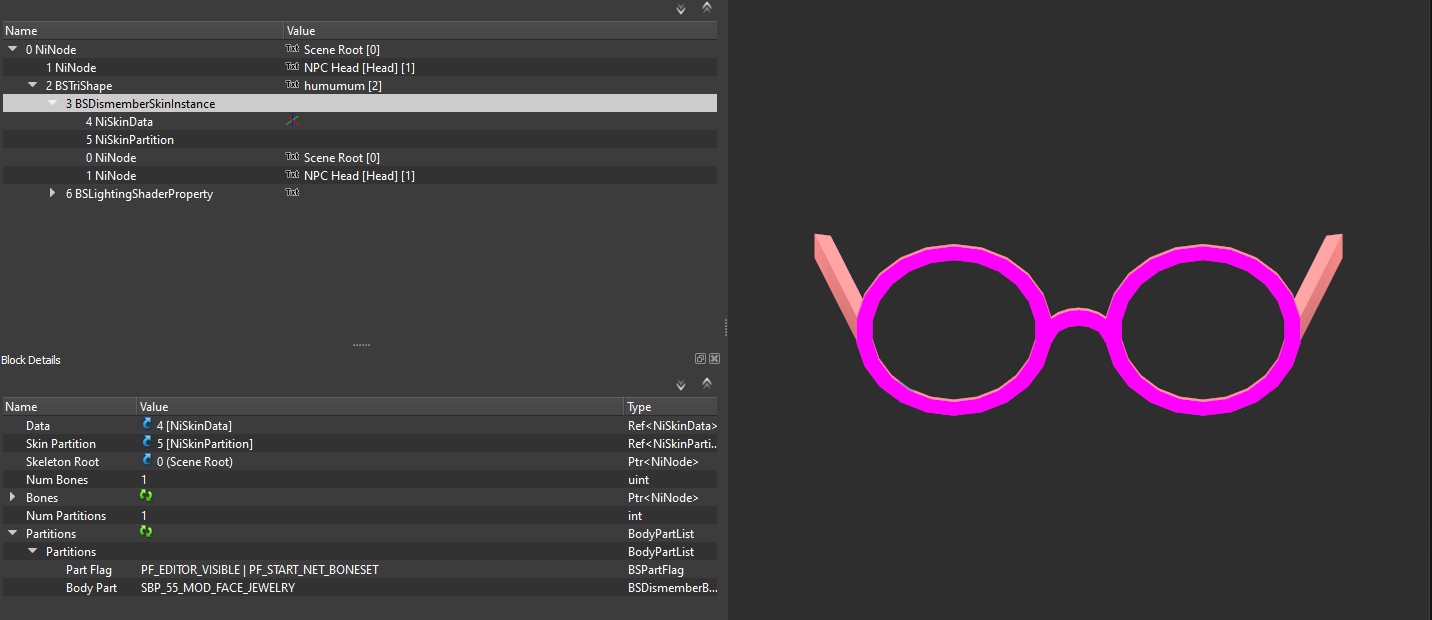Expand all rows in the block list panel
This screenshot has height=620, width=1432.
(681, 9)
